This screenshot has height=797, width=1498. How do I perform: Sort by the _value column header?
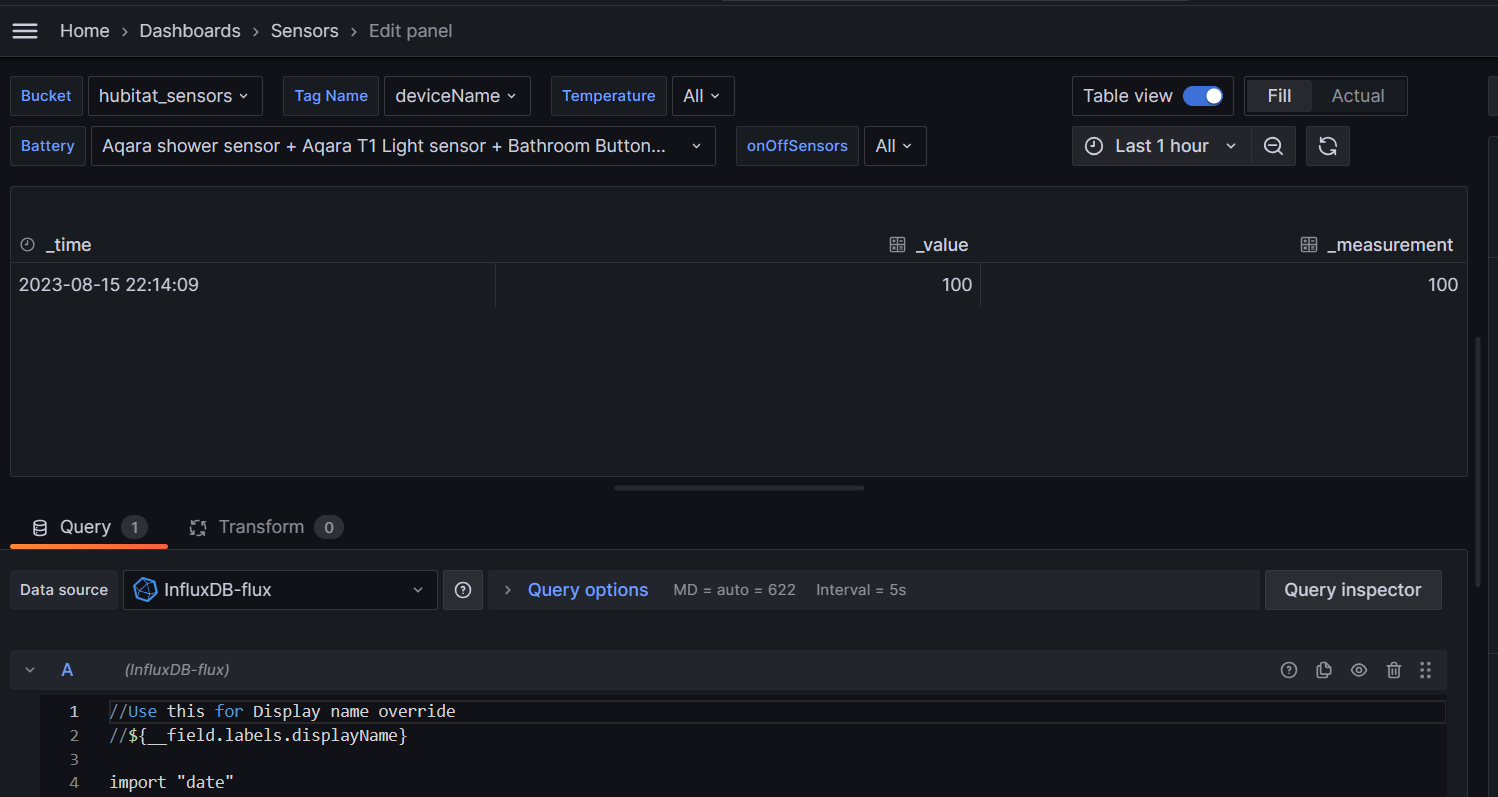[941, 245]
